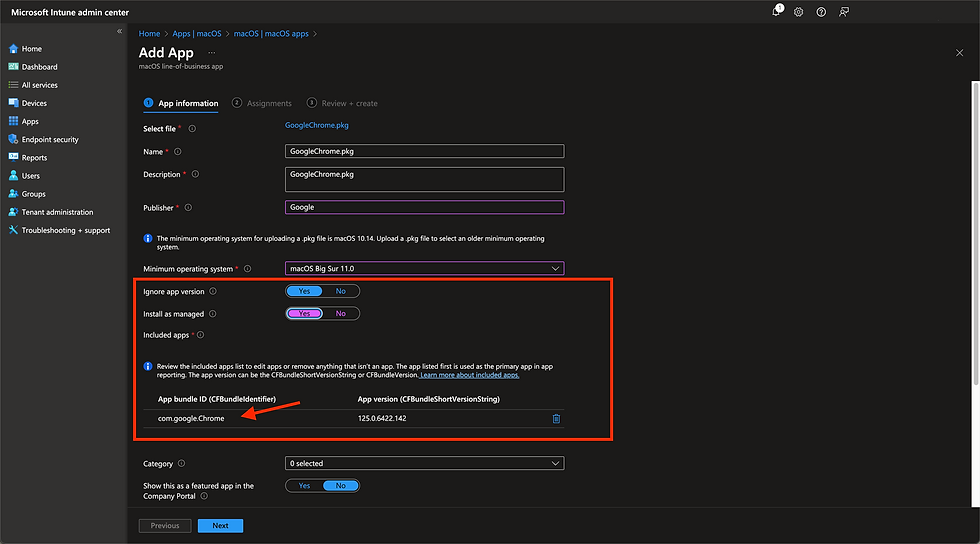Go to macOS | macOS apps breadcrumb
Viewport: 980px width, 544px height.
click(x=271, y=34)
